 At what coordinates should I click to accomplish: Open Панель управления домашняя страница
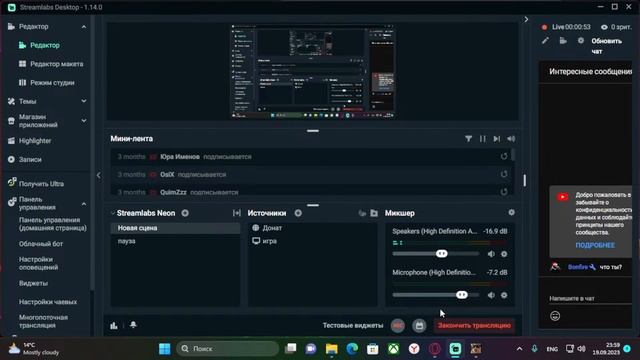[x=53, y=224]
